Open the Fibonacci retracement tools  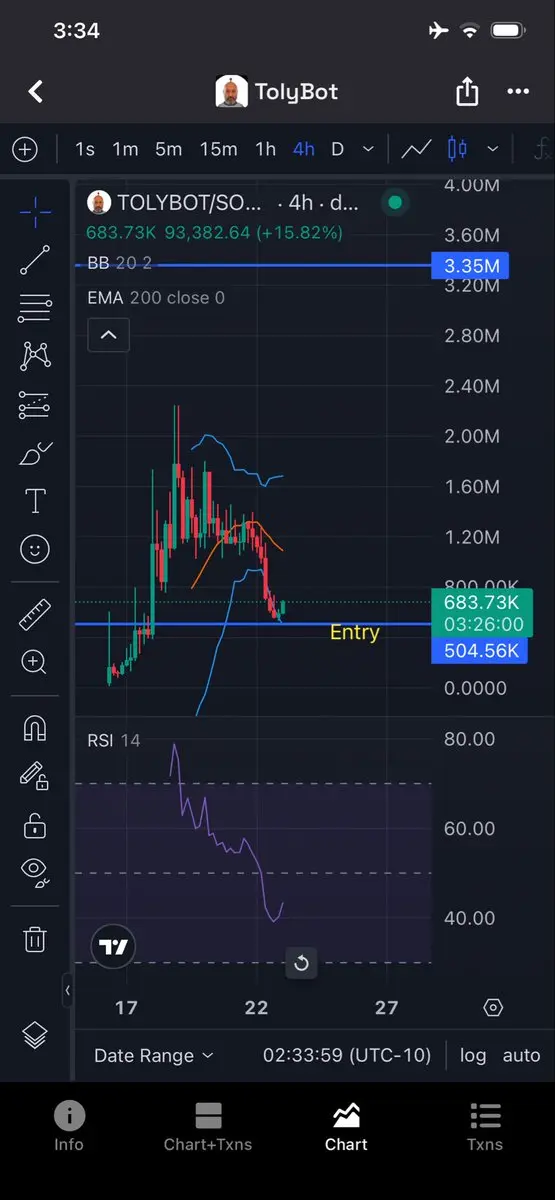pos(35,307)
